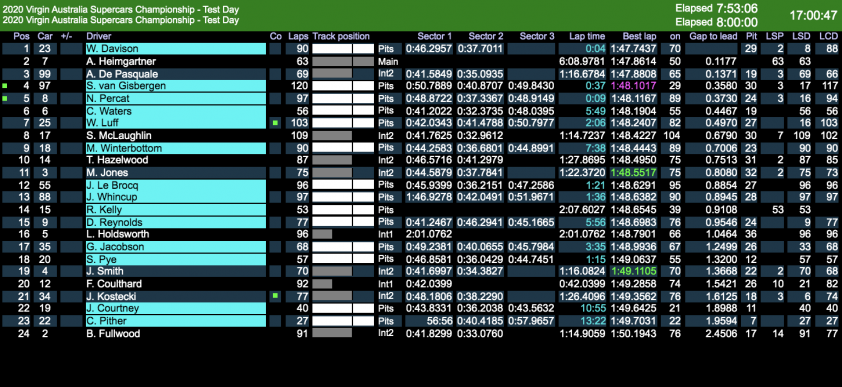Viewport: 842px width, 387px height.
Task: Click green indicator beside S. van Gisbergen
Action: click(5, 86)
